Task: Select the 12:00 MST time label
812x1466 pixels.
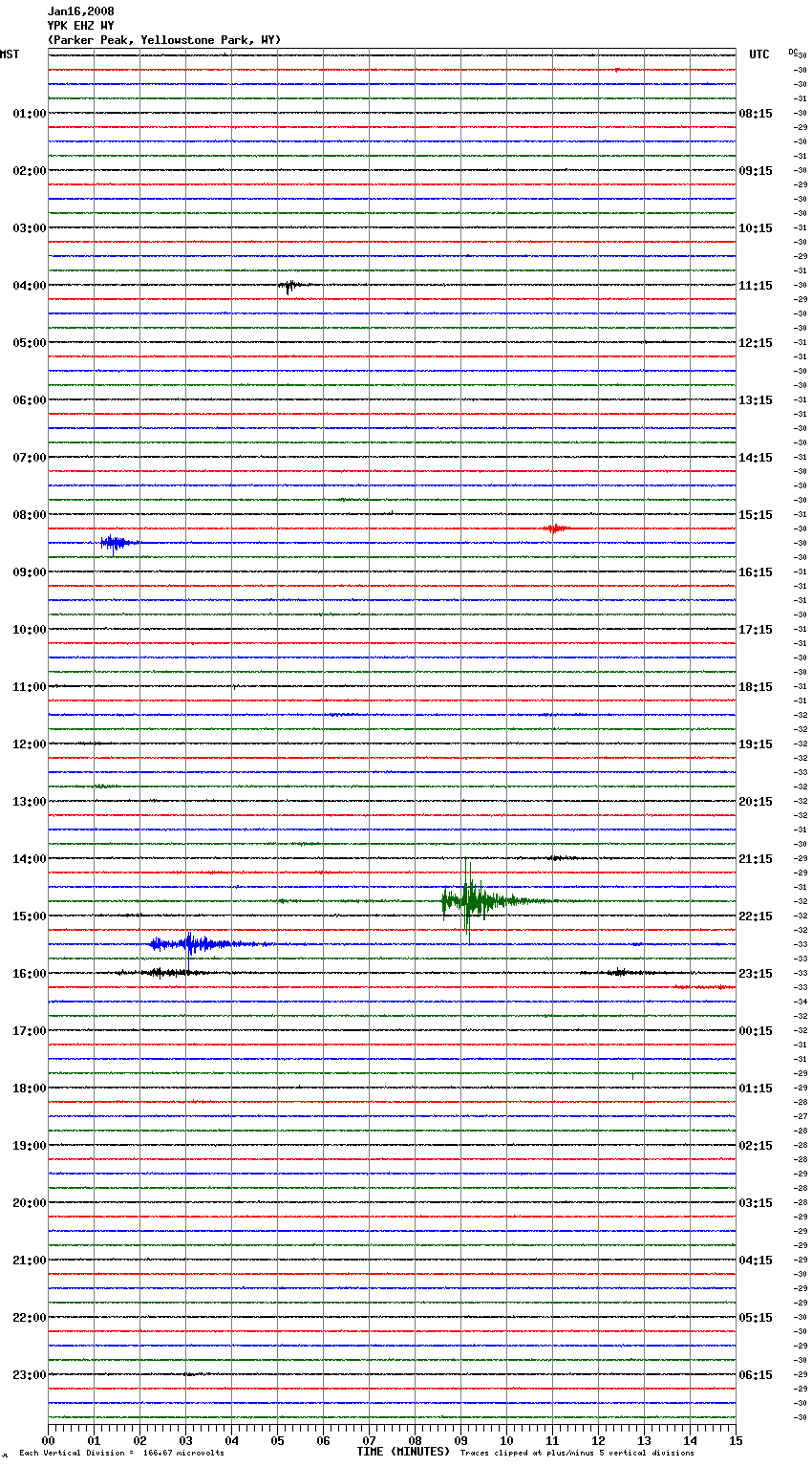Action: [x=30, y=744]
